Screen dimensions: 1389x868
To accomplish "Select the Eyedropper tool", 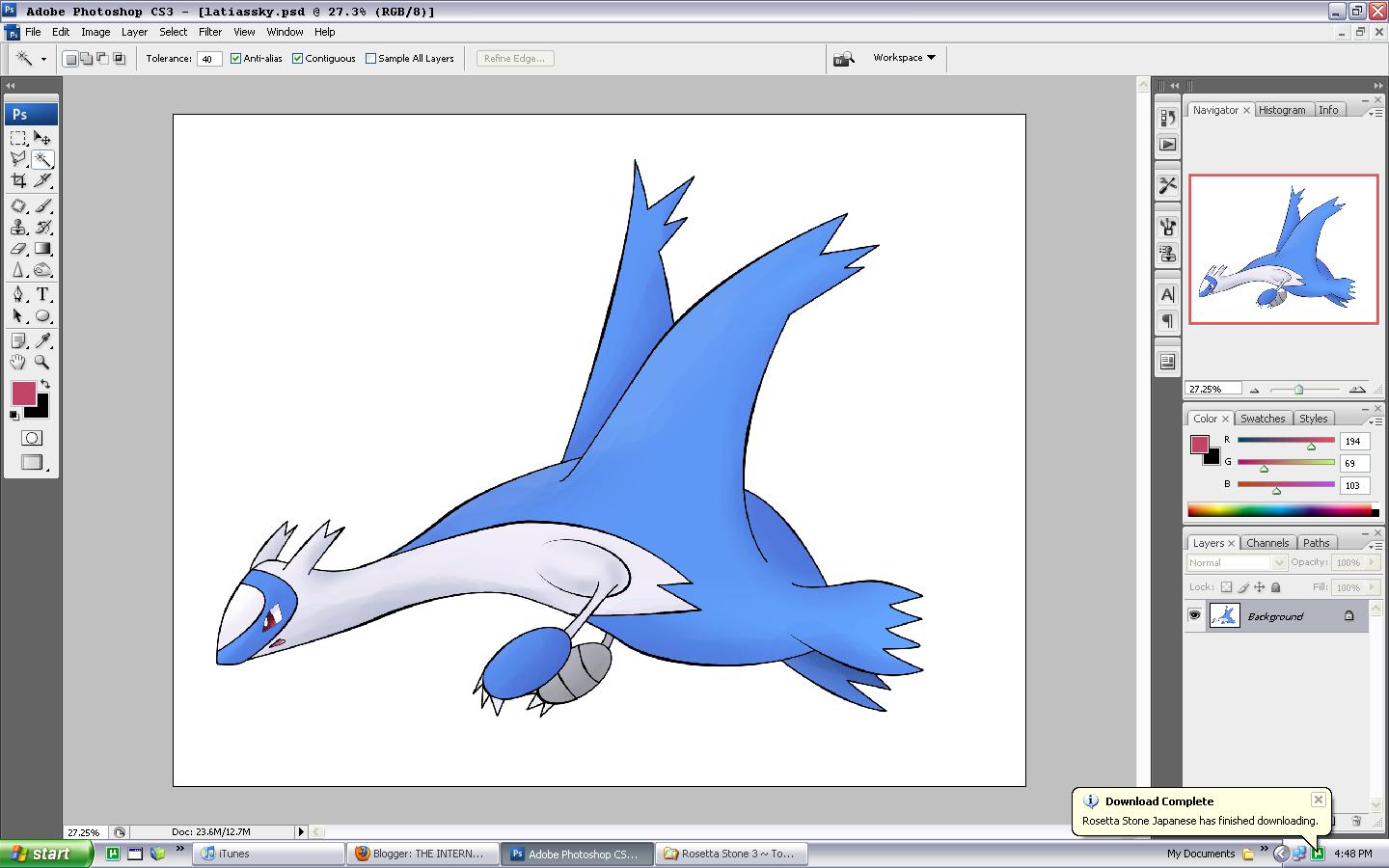I will [42, 340].
